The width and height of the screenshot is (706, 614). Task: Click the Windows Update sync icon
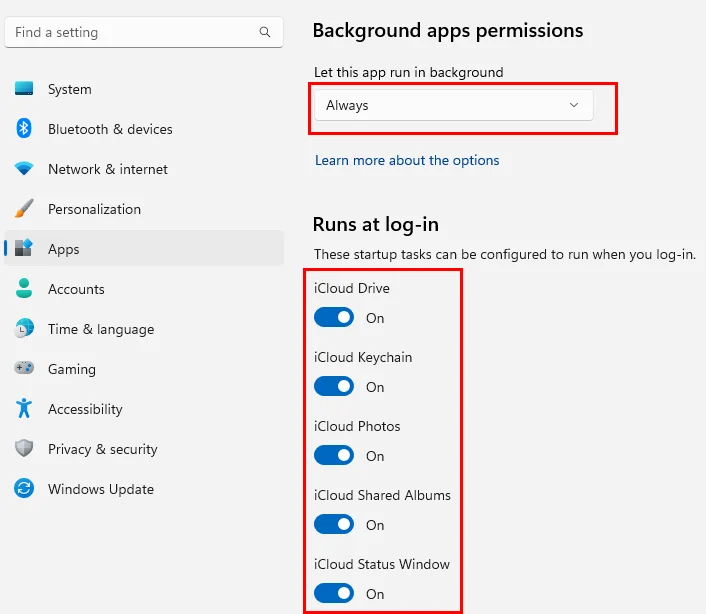click(24, 488)
